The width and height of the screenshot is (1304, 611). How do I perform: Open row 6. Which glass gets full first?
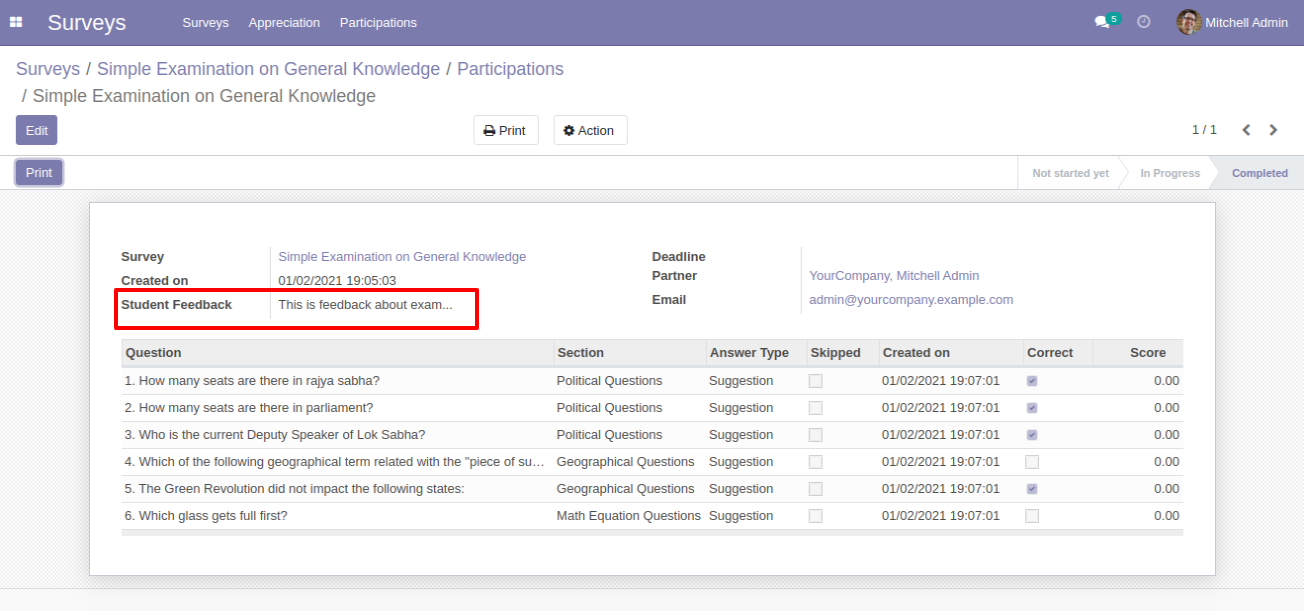[652, 516]
